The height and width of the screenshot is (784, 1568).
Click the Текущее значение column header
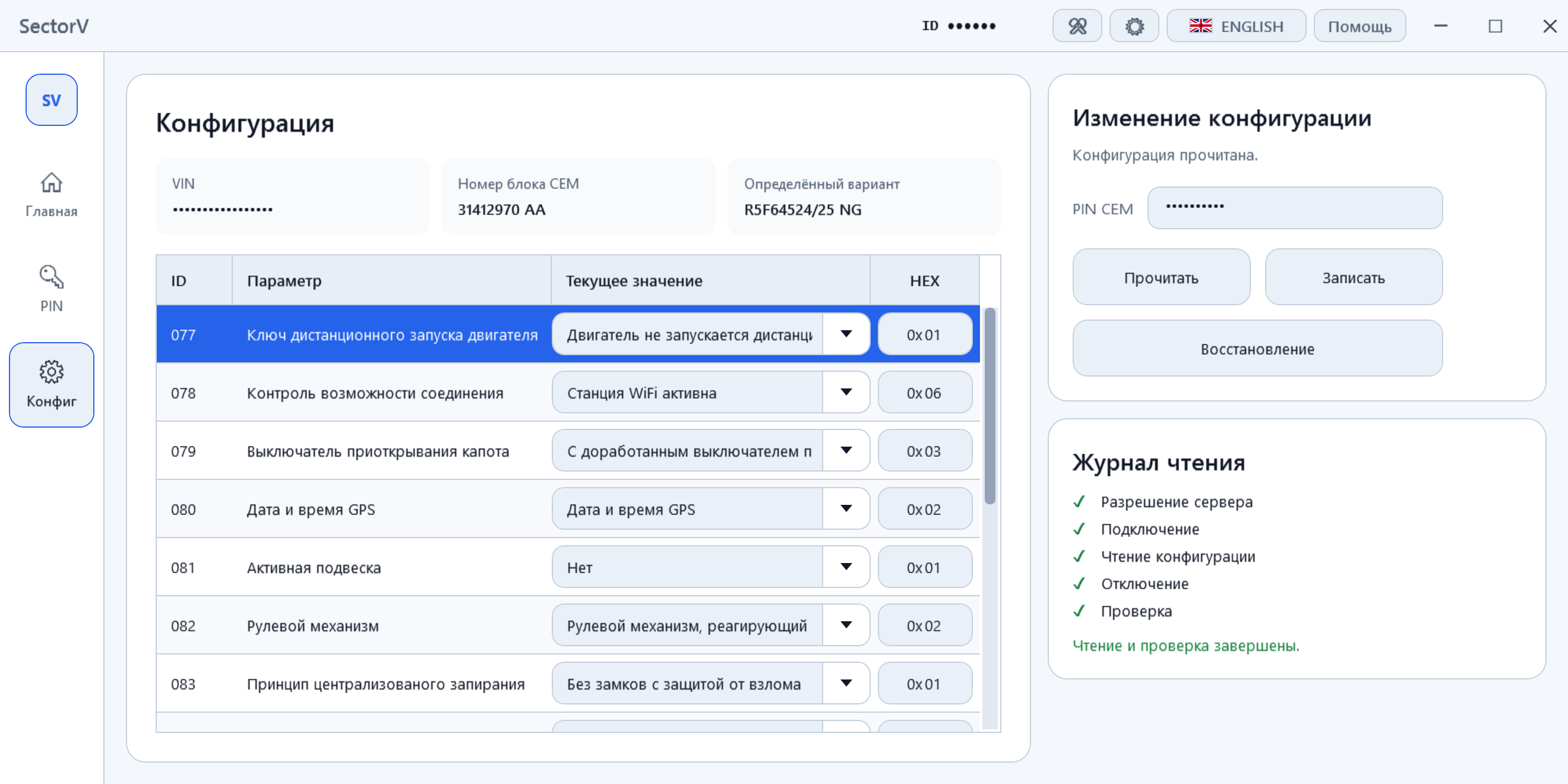coord(710,280)
